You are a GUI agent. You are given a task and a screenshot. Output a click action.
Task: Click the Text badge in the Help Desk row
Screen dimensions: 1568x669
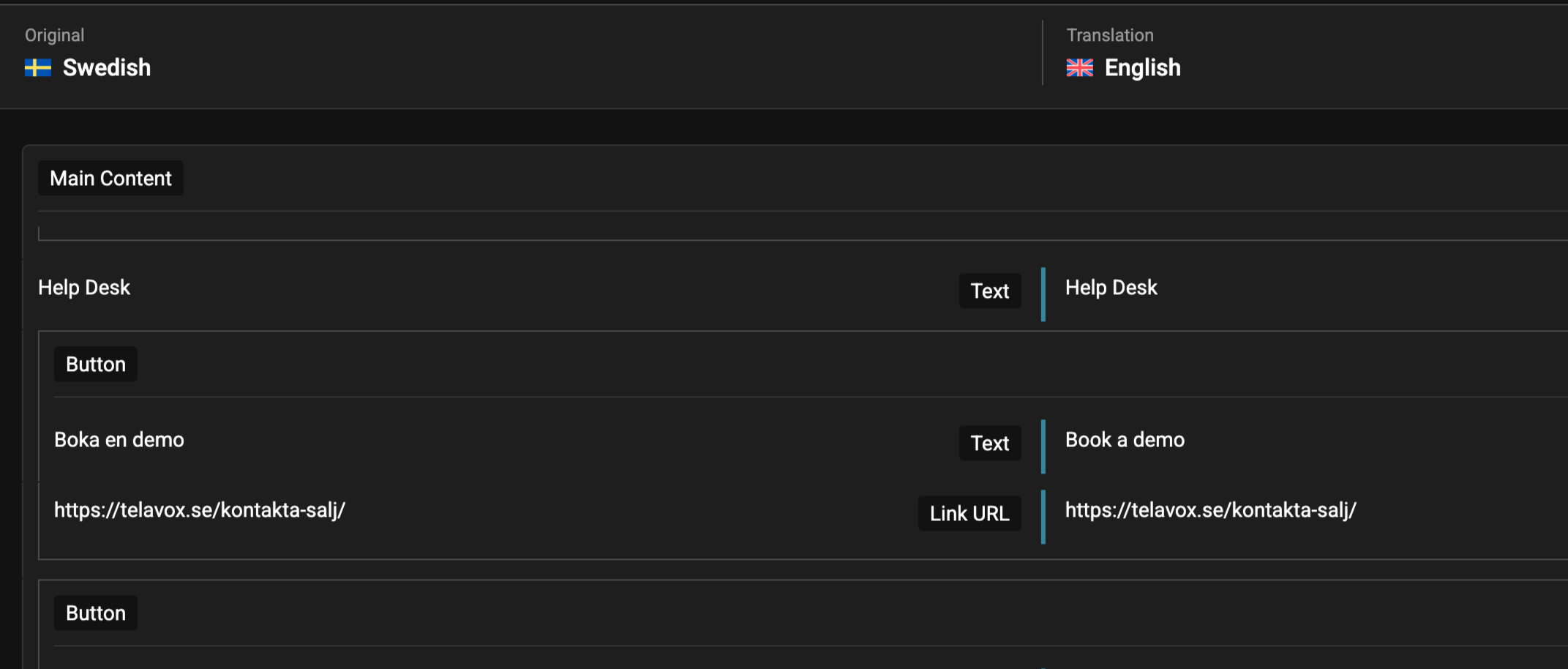[x=989, y=291]
